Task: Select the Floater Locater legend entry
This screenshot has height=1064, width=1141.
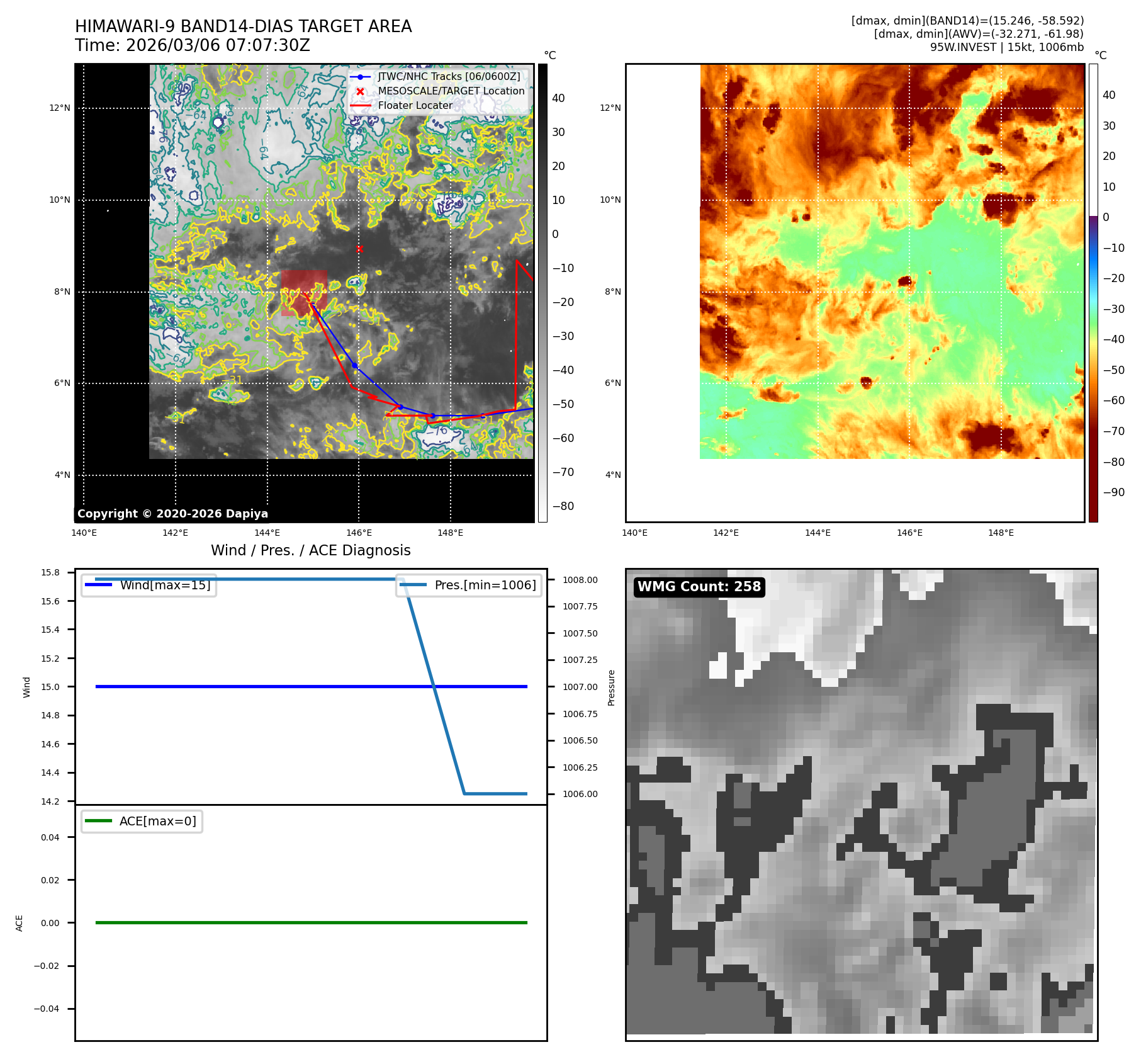Action: pos(415,106)
